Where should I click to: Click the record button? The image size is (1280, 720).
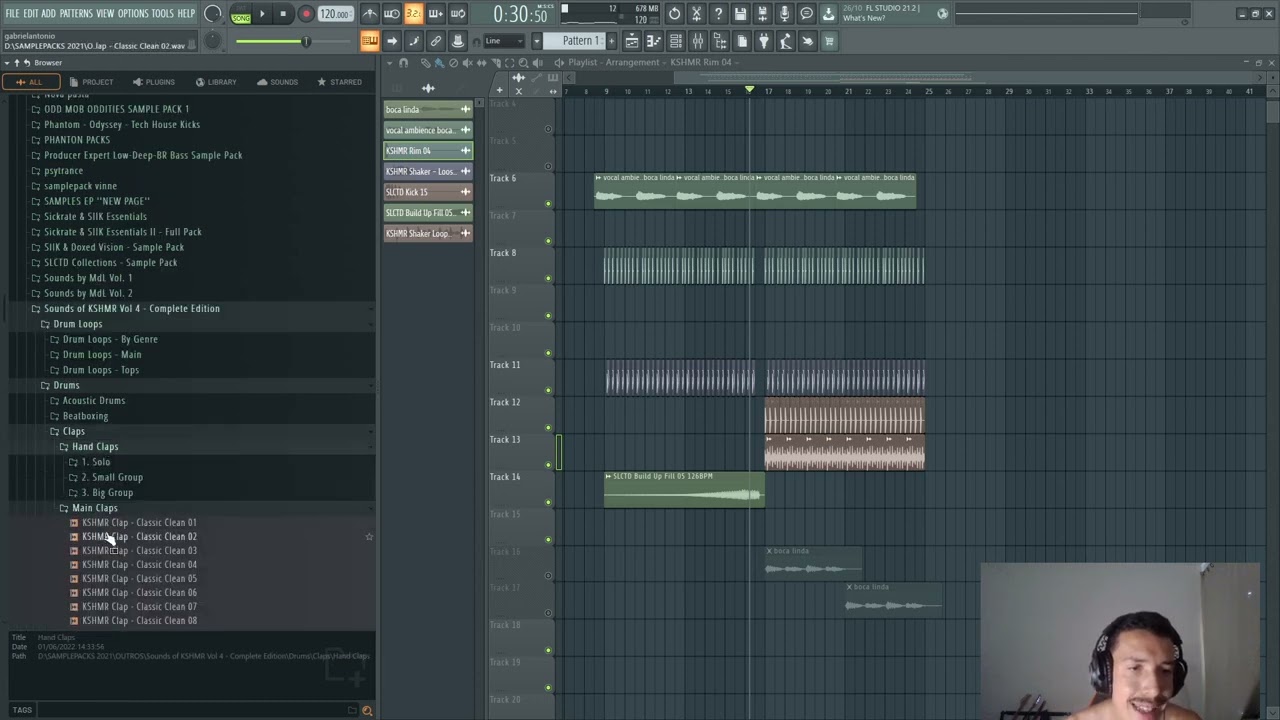pos(306,14)
